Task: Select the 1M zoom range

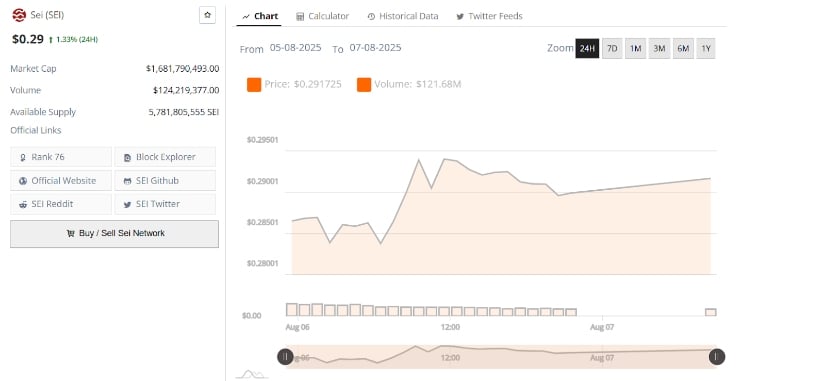Action: (x=636, y=48)
